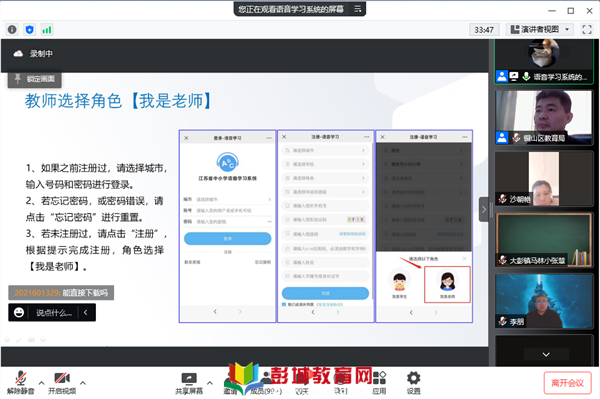The image size is (600, 399).
Task: Click the screen-sharing icon on presenter tile
Action: (514, 77)
